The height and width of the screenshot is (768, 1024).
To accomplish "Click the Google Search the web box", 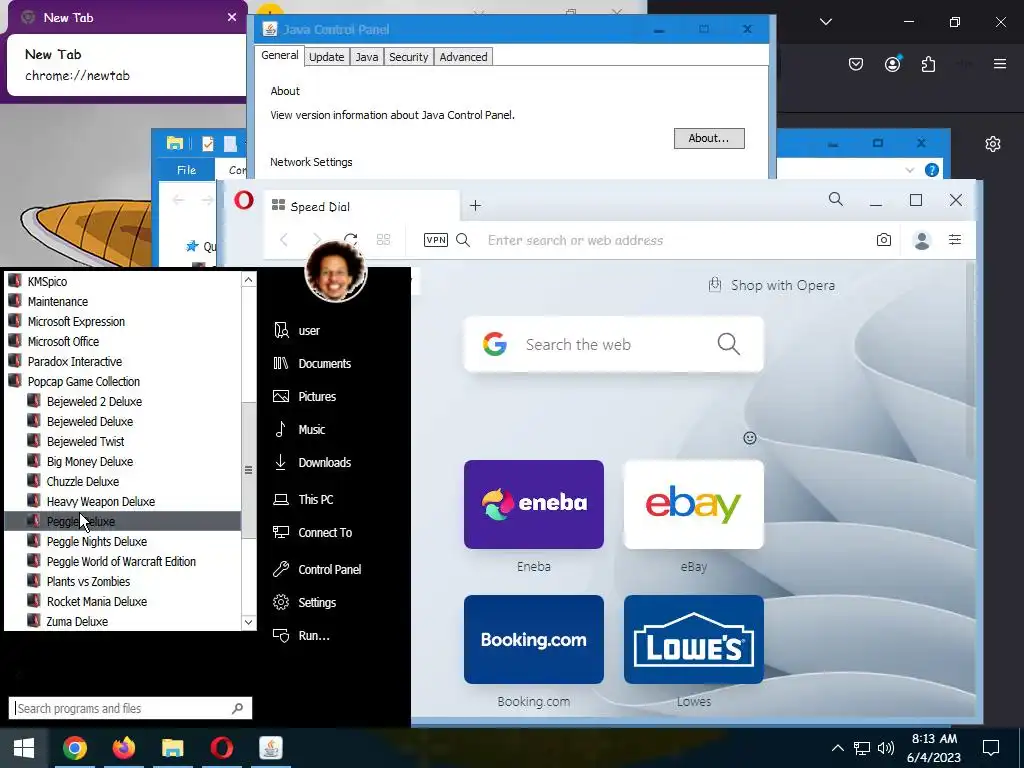I will pos(613,344).
